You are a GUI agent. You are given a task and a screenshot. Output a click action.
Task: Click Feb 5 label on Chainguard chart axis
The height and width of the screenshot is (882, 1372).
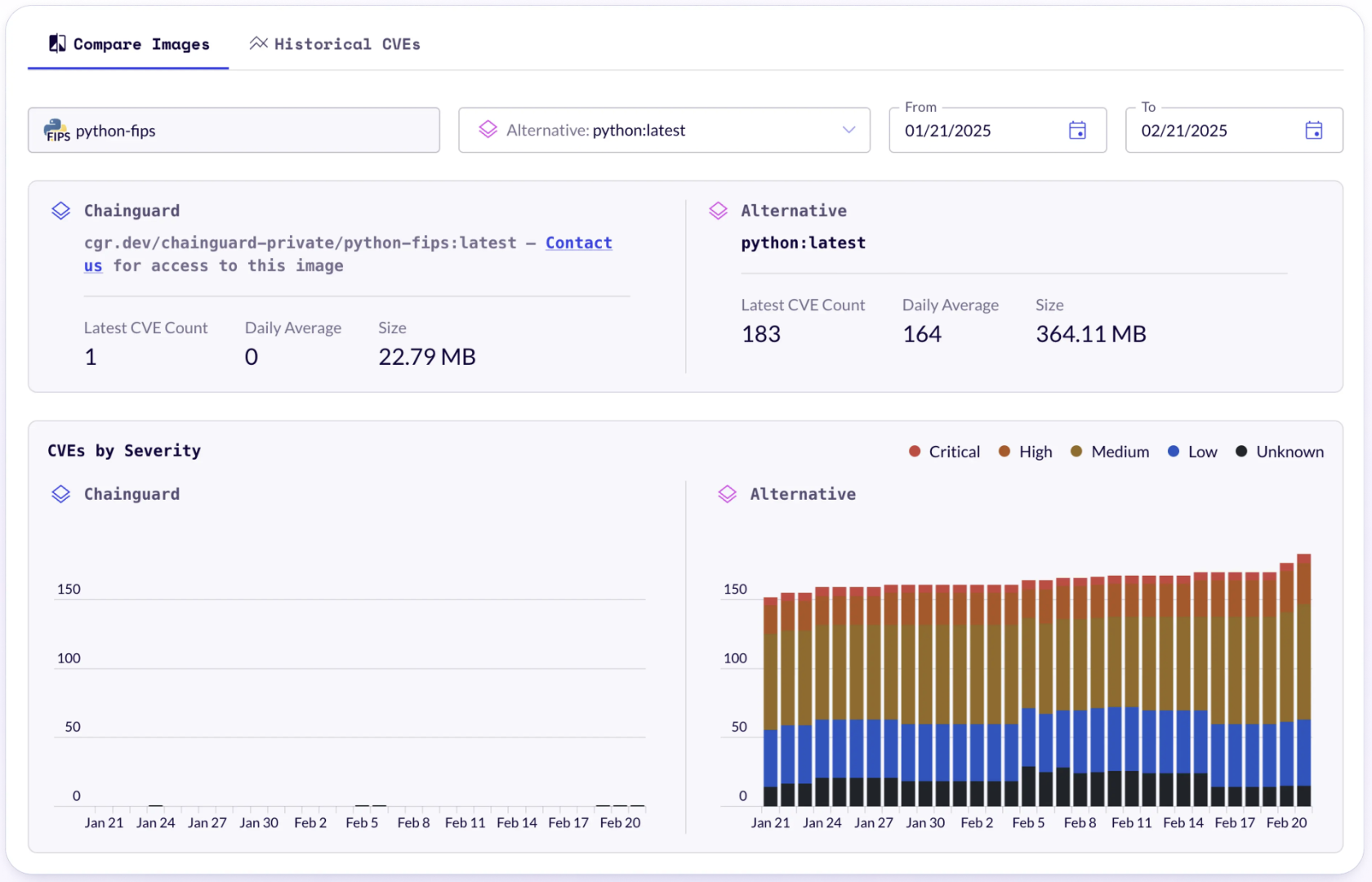[x=362, y=823]
